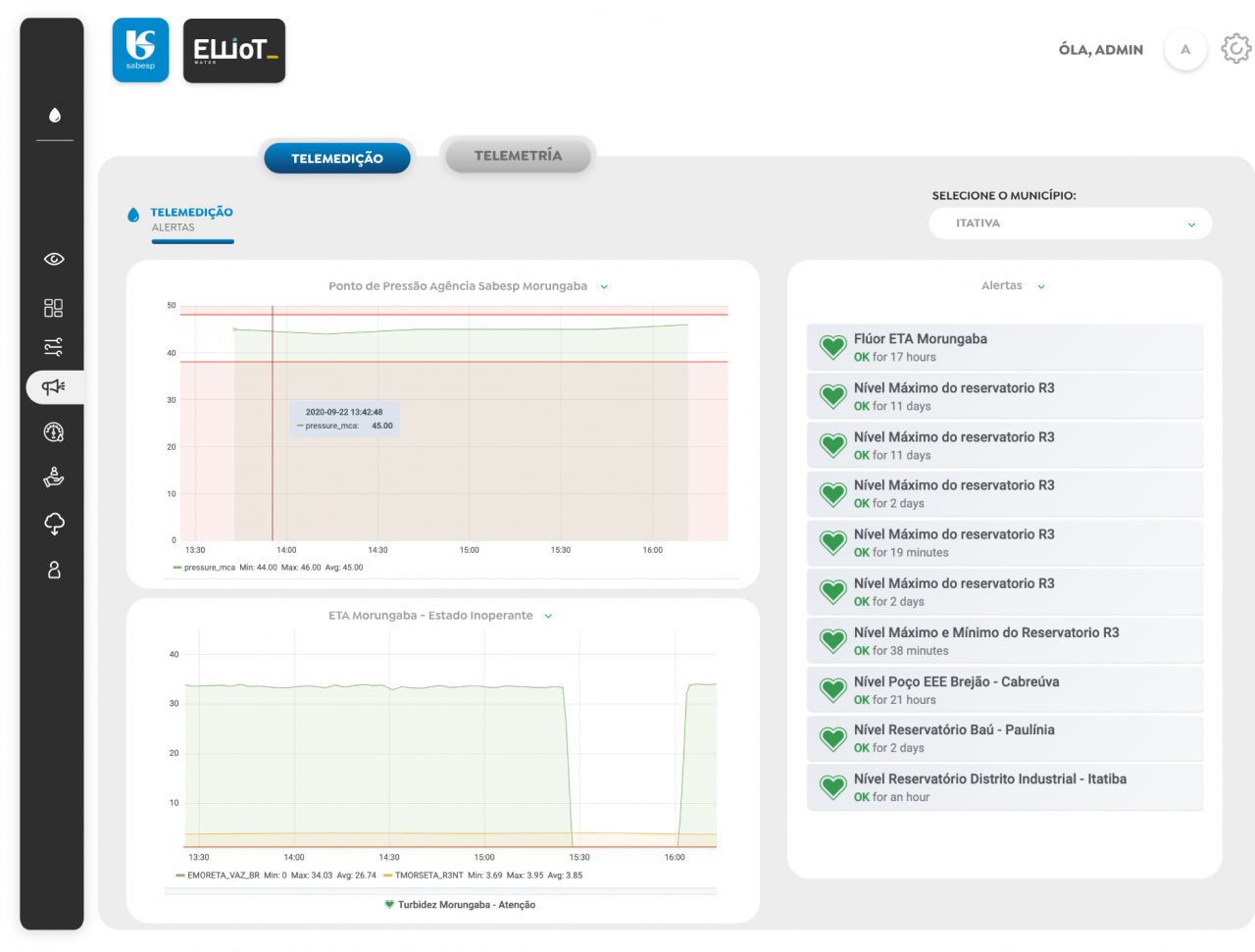This screenshot has width=1255, height=952.
Task: Click the hand-with-droplet icon in the sidebar
Action: [53, 477]
